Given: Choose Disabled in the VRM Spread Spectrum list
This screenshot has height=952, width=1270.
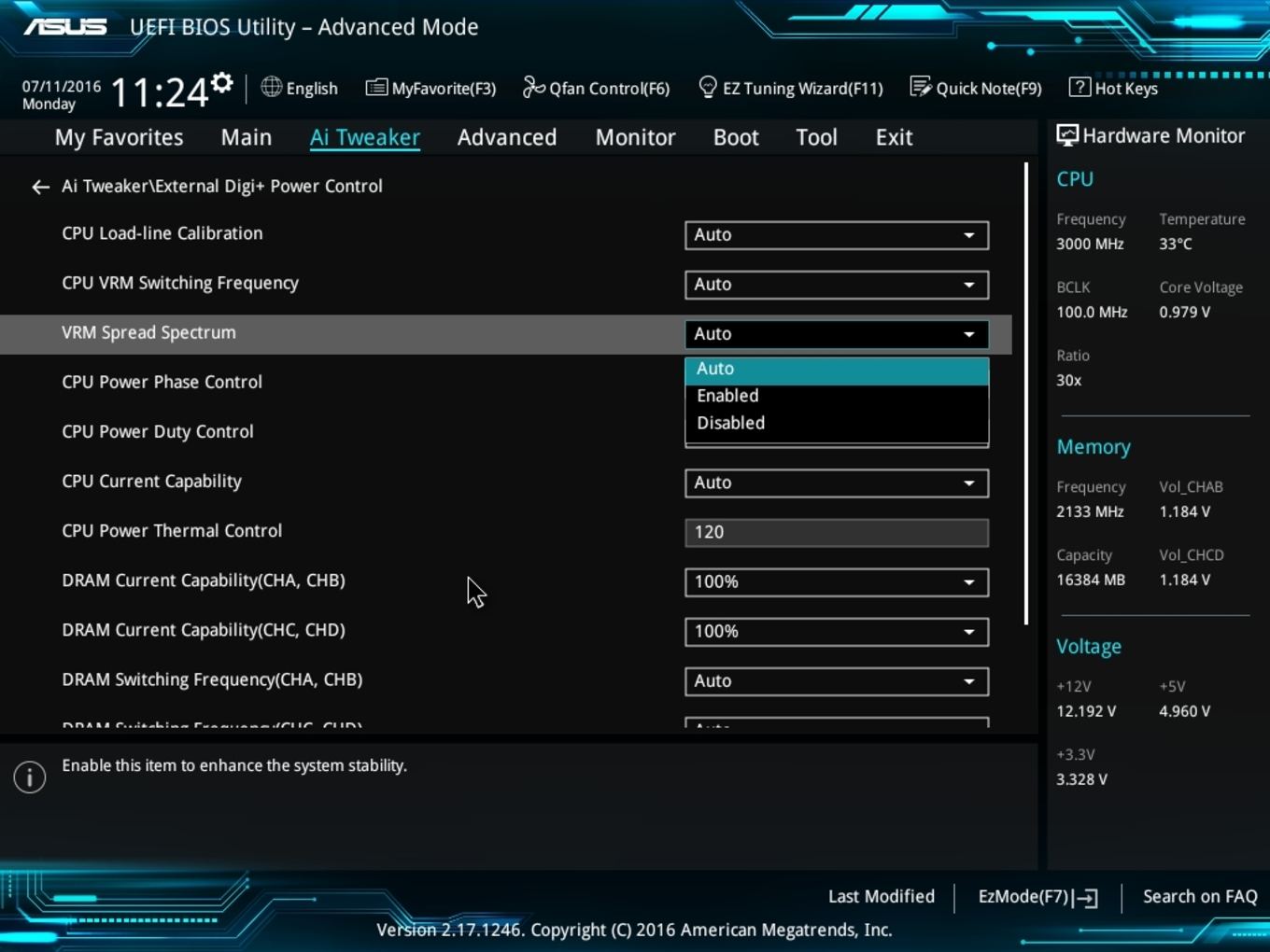Looking at the screenshot, I should coord(837,423).
